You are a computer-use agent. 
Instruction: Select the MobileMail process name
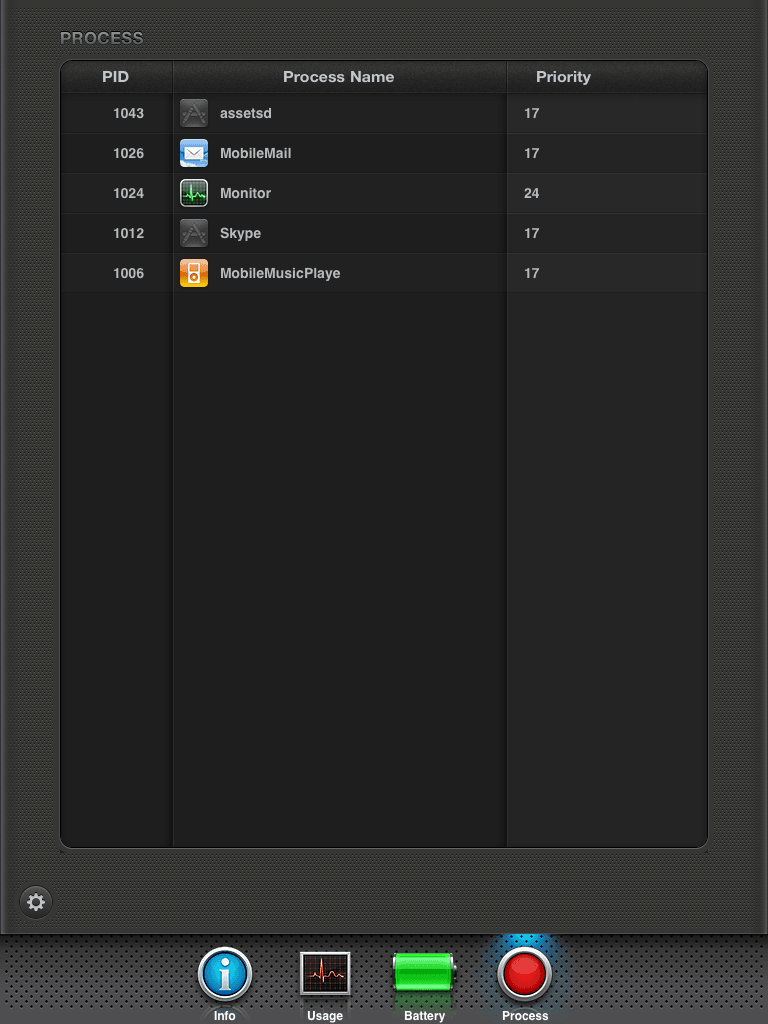click(x=255, y=153)
